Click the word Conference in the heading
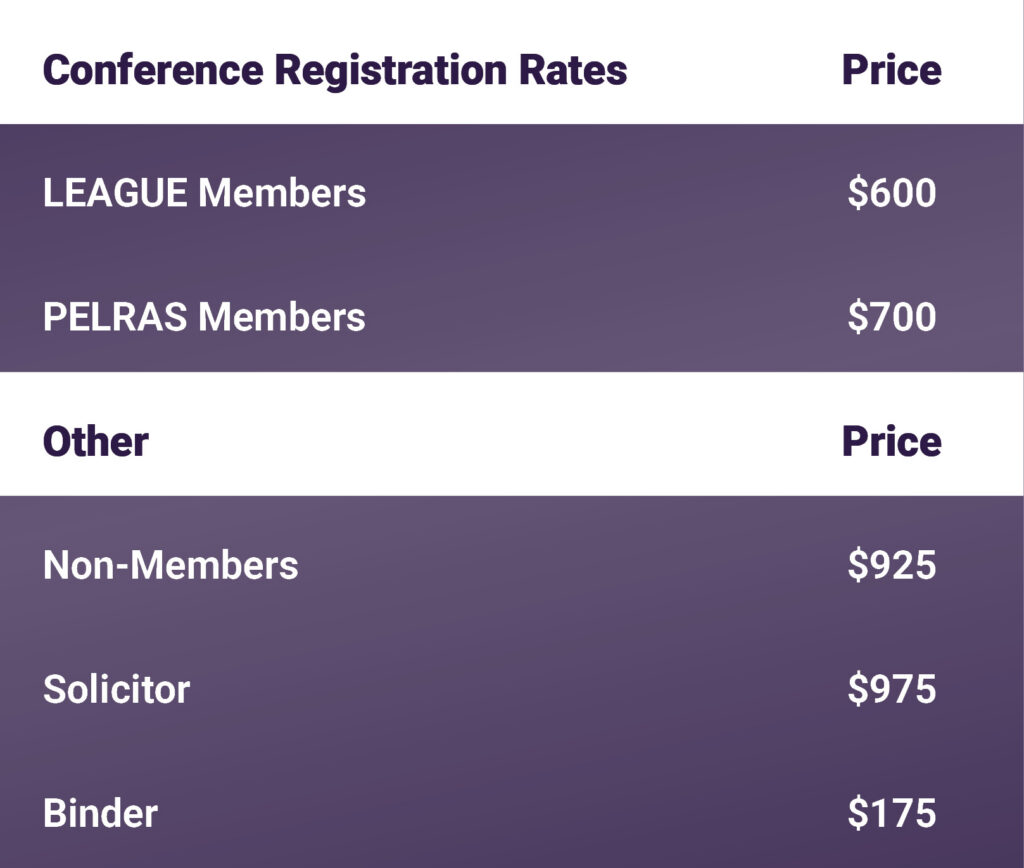The image size is (1024, 868). click(x=152, y=70)
